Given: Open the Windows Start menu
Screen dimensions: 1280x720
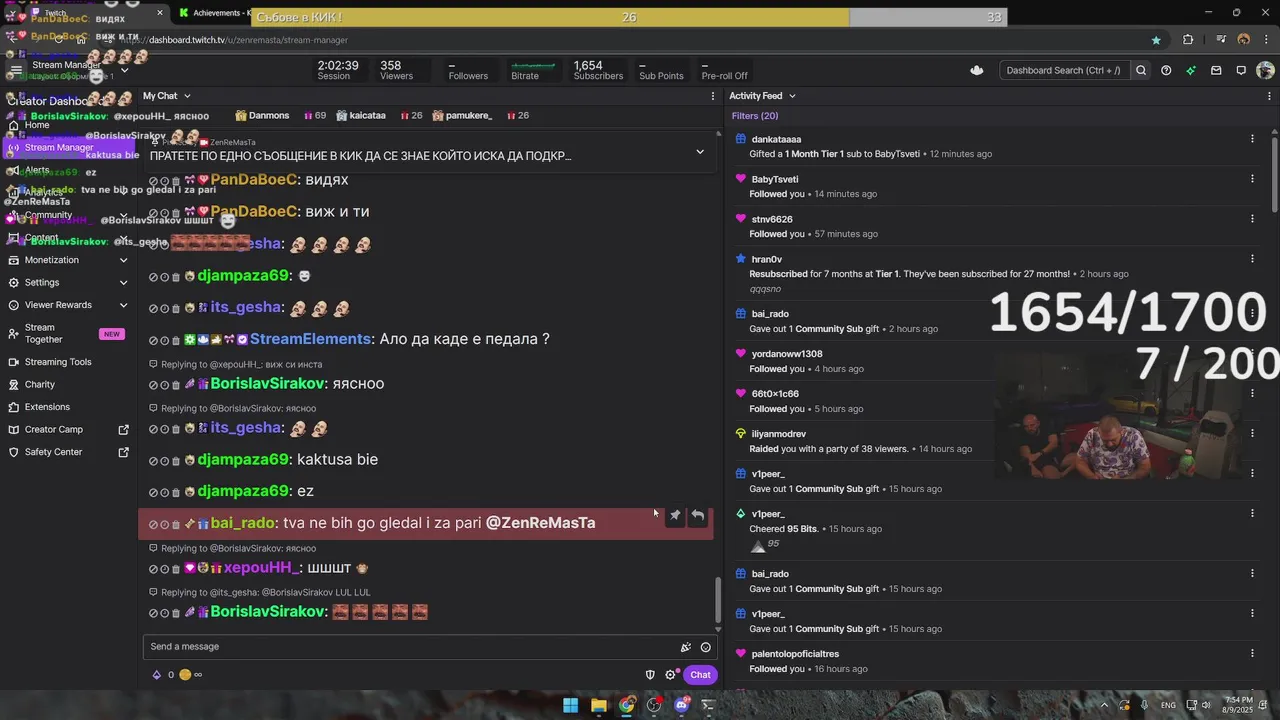Looking at the screenshot, I should 570,705.
